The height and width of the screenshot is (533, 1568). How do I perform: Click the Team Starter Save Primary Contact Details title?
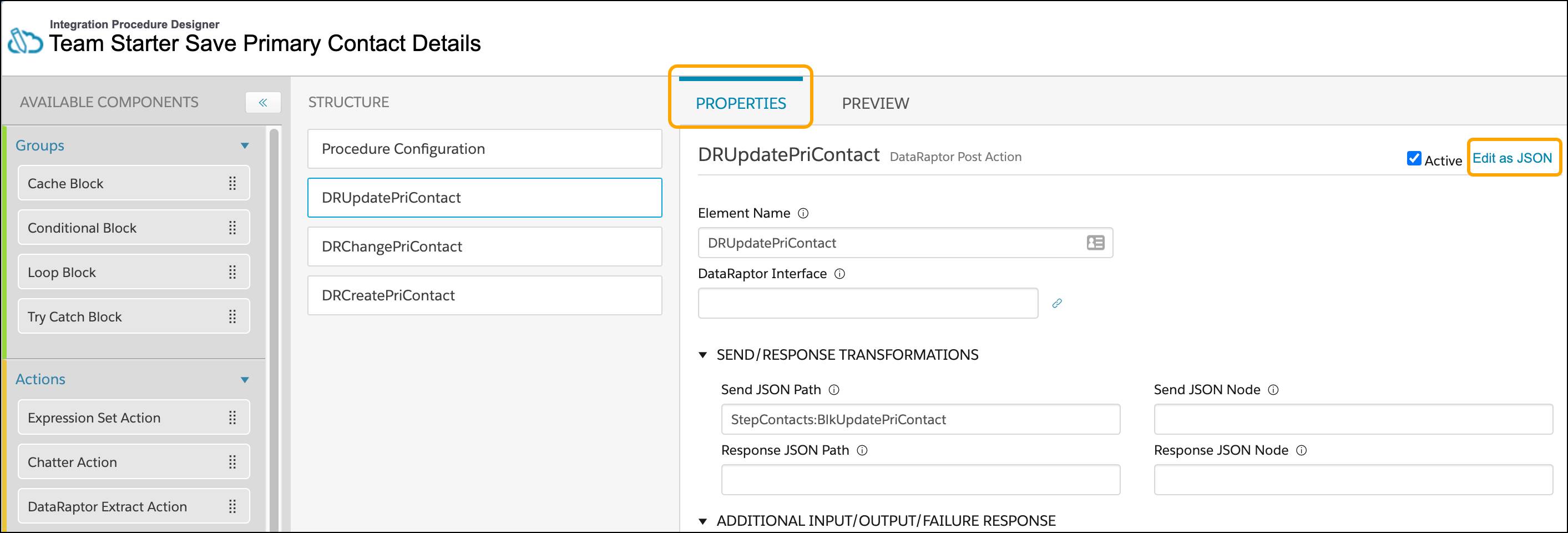coord(265,44)
